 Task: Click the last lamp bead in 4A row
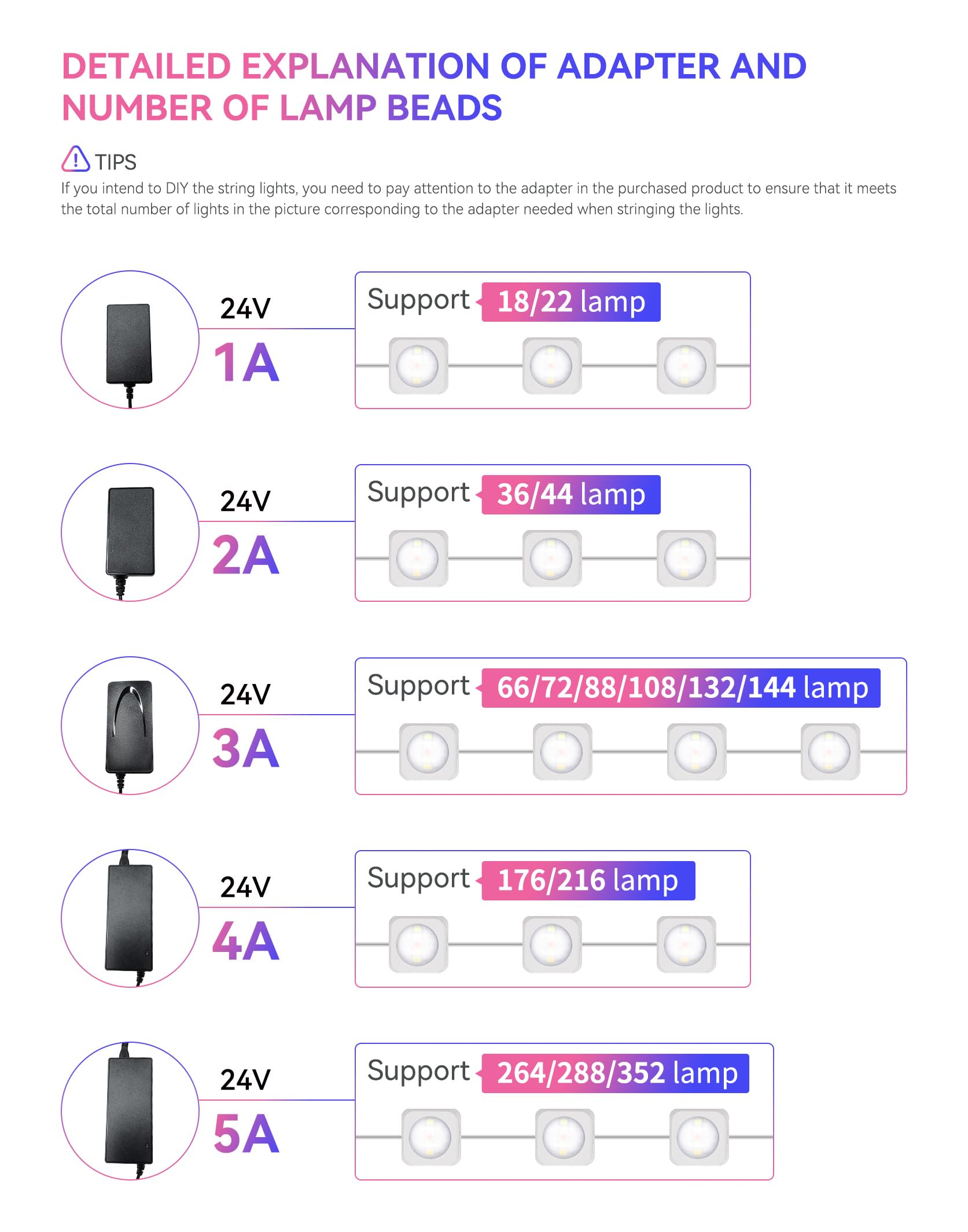pos(686,944)
